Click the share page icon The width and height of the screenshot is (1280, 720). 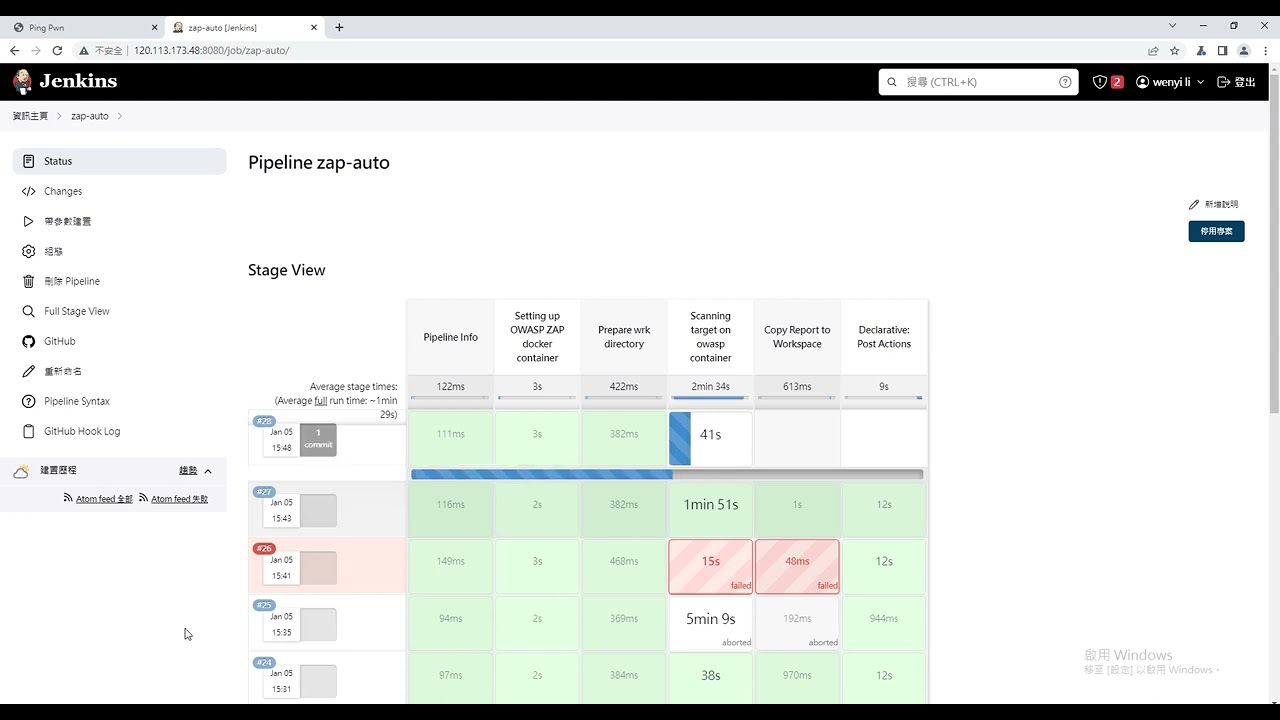click(x=1153, y=50)
